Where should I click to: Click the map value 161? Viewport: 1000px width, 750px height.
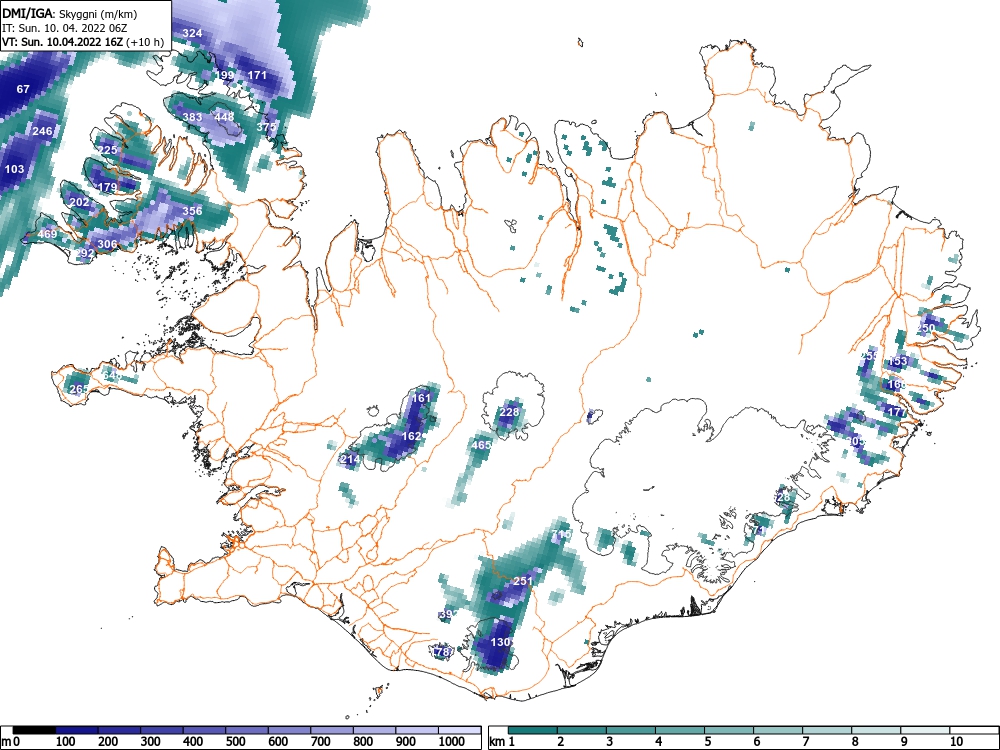[x=422, y=398]
